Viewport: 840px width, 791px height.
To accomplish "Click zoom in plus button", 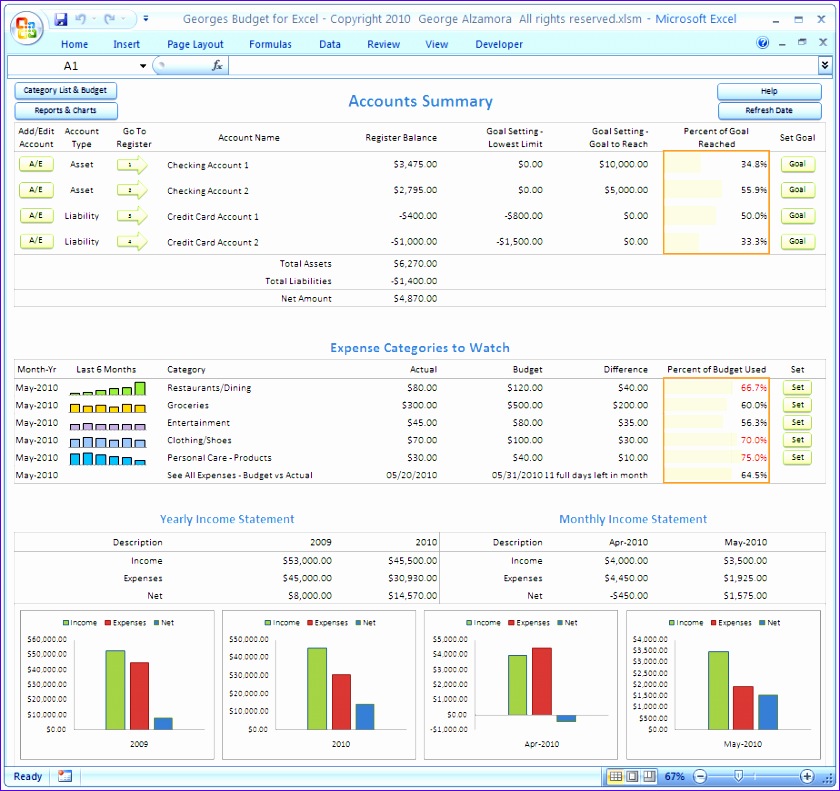I will [x=807, y=776].
